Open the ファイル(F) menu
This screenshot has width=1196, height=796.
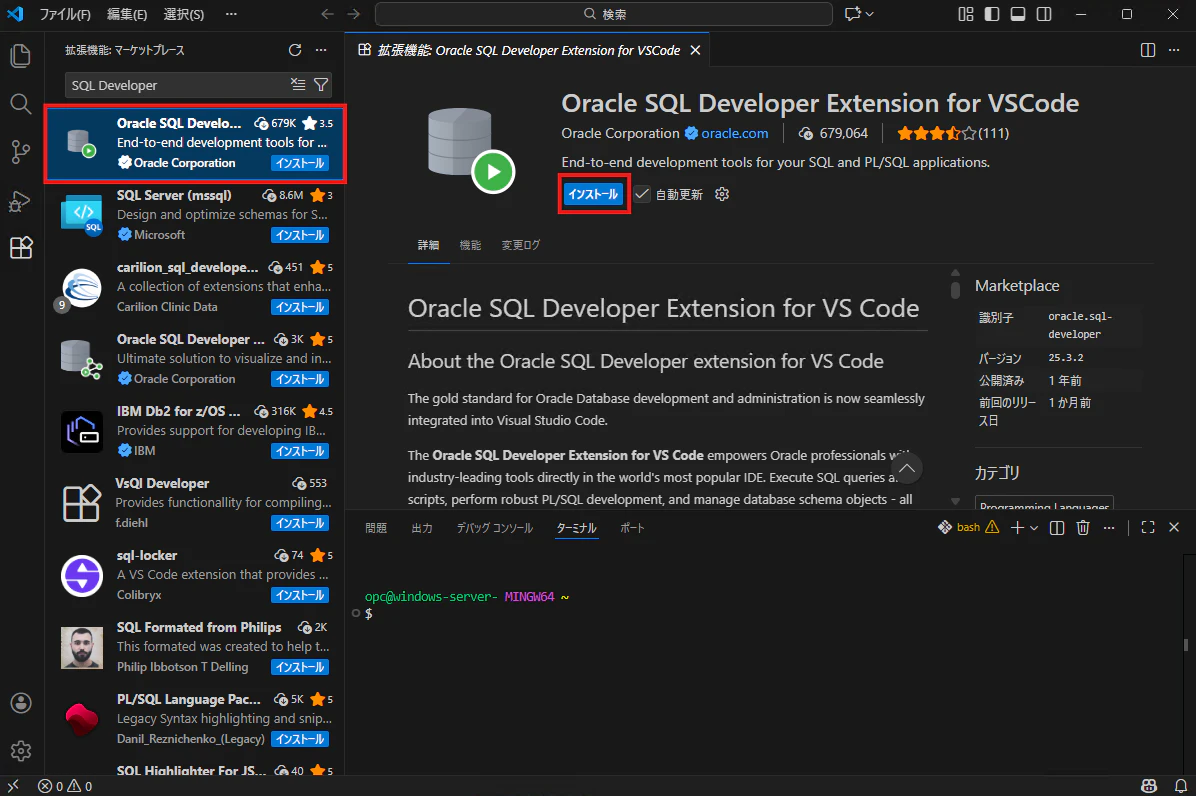point(65,14)
